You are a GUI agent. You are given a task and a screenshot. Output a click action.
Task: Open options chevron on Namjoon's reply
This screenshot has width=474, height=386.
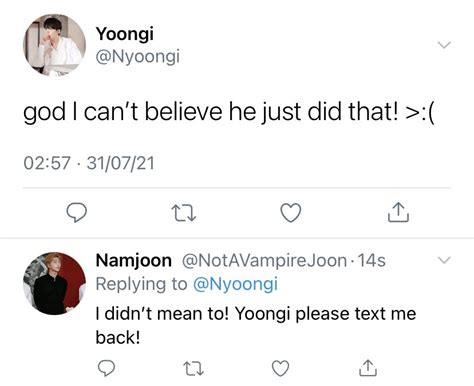pyautogui.click(x=444, y=260)
